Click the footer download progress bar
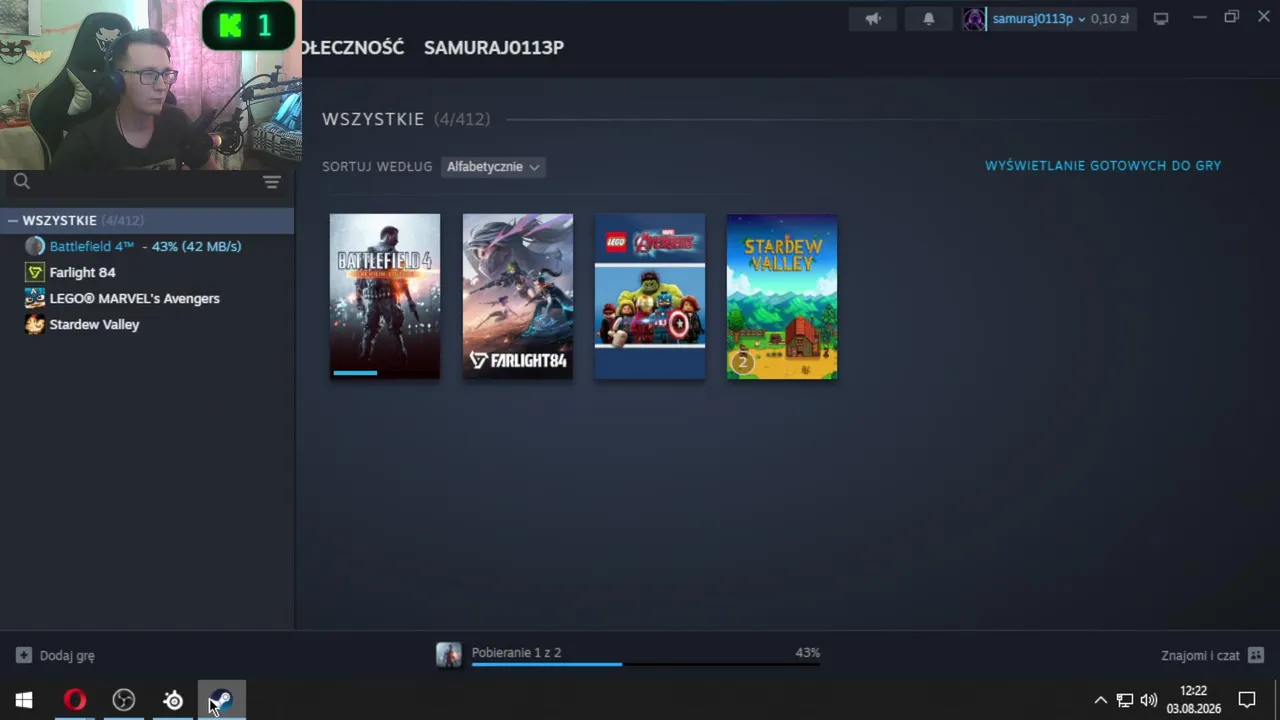The image size is (1280, 720). (646, 664)
